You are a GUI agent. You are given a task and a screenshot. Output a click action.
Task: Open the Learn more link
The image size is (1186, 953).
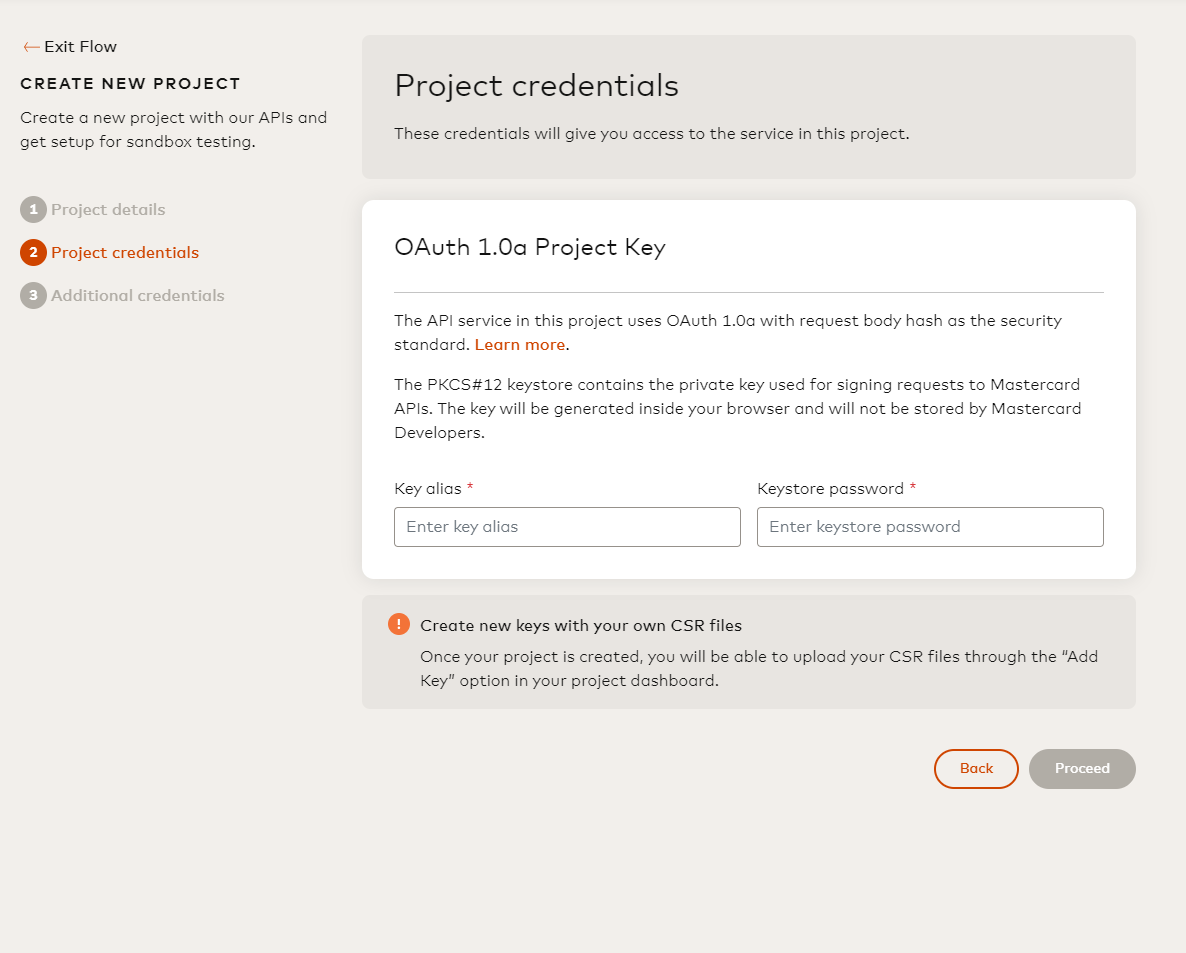tap(519, 345)
